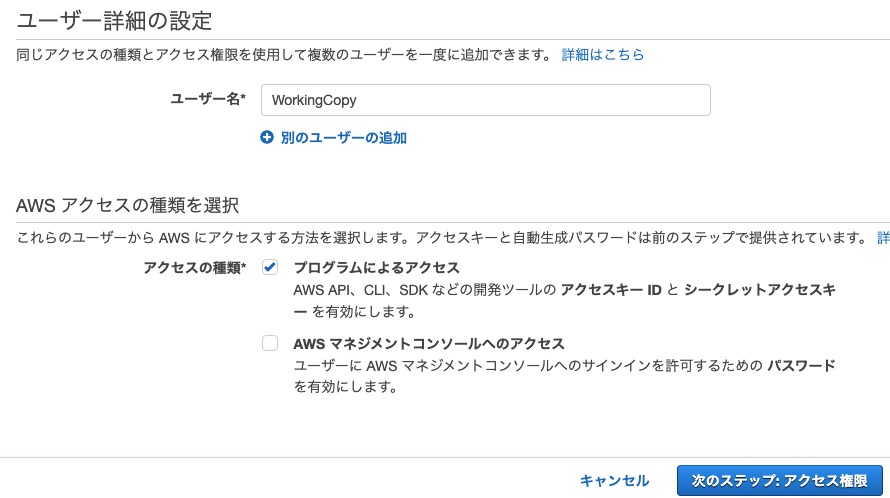Click the ユーザー名* field label
The width and height of the screenshot is (890, 498).
208,99
